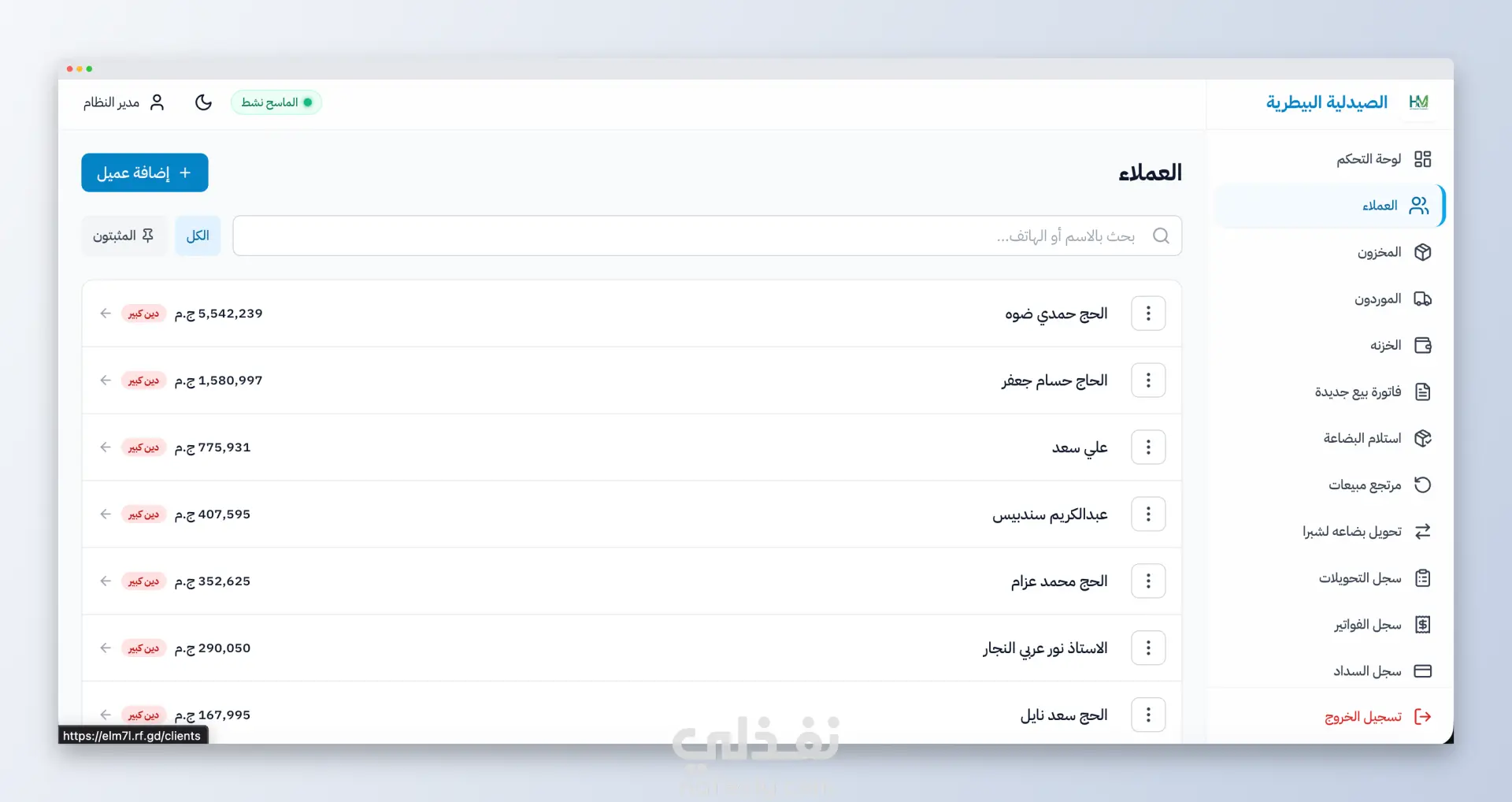Image resolution: width=1512 pixels, height=802 pixels.
Task: Toggle dark mode moon icon
Action: 203,102
